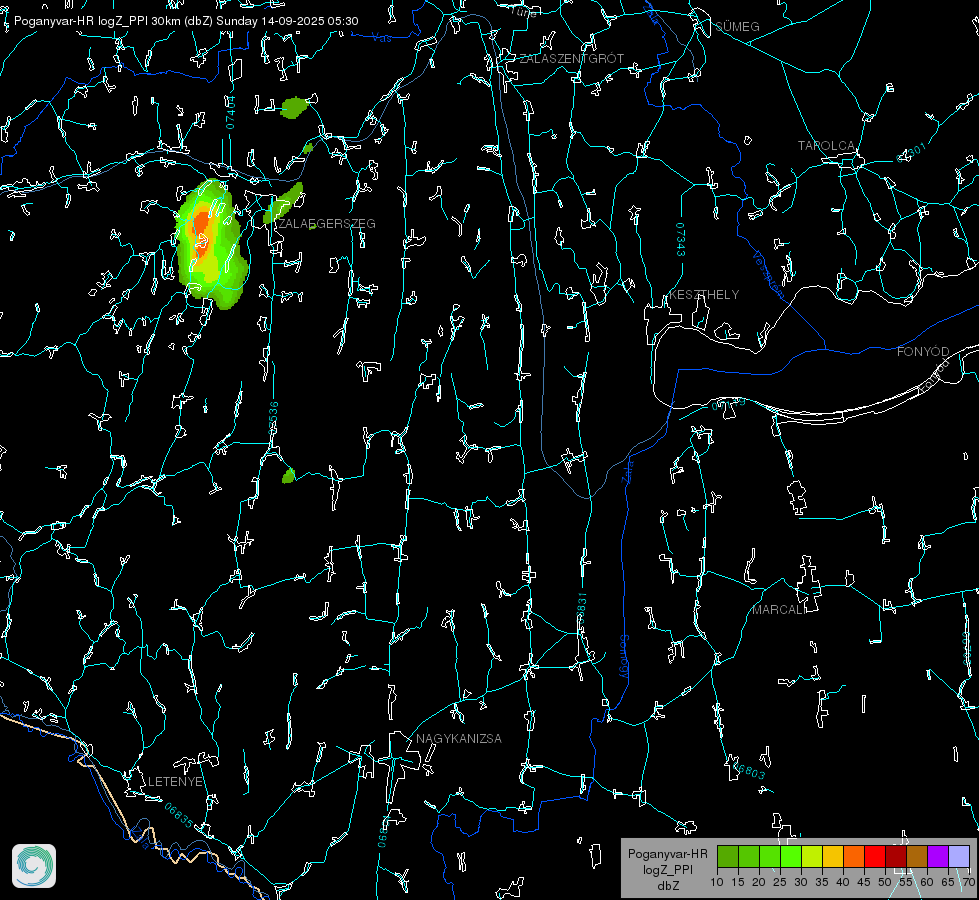Viewport: 979px width, 900px height.
Task: Click the legend dbZ unit label
Action: coord(668,886)
